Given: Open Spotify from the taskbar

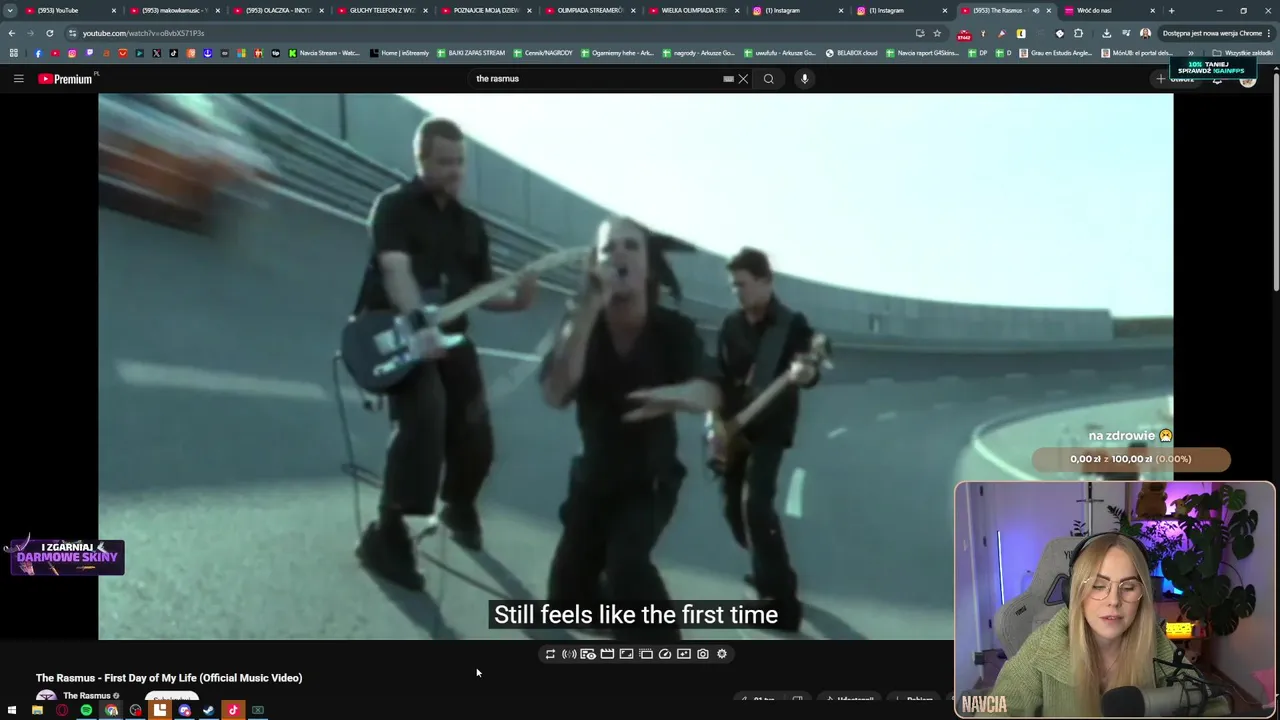Looking at the screenshot, I should point(86,710).
